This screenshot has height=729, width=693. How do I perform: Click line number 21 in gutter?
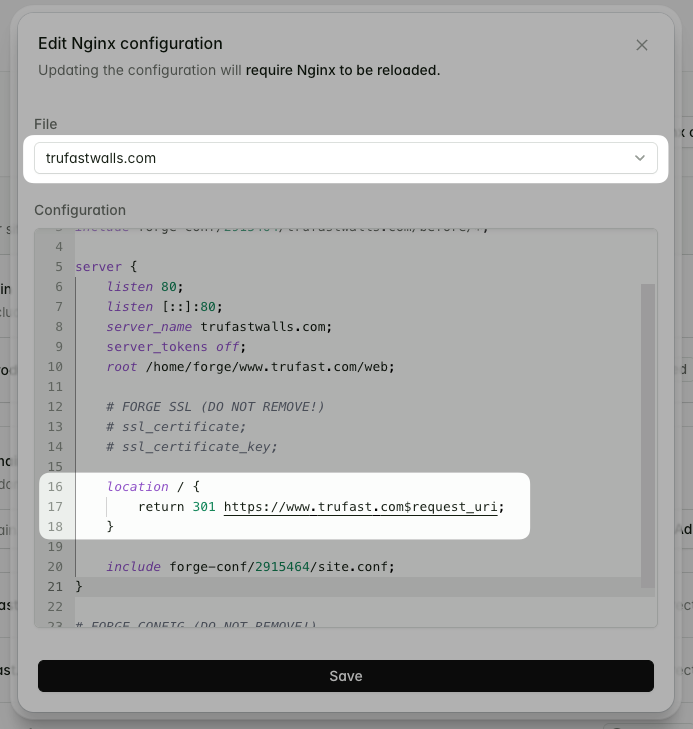coord(55,587)
